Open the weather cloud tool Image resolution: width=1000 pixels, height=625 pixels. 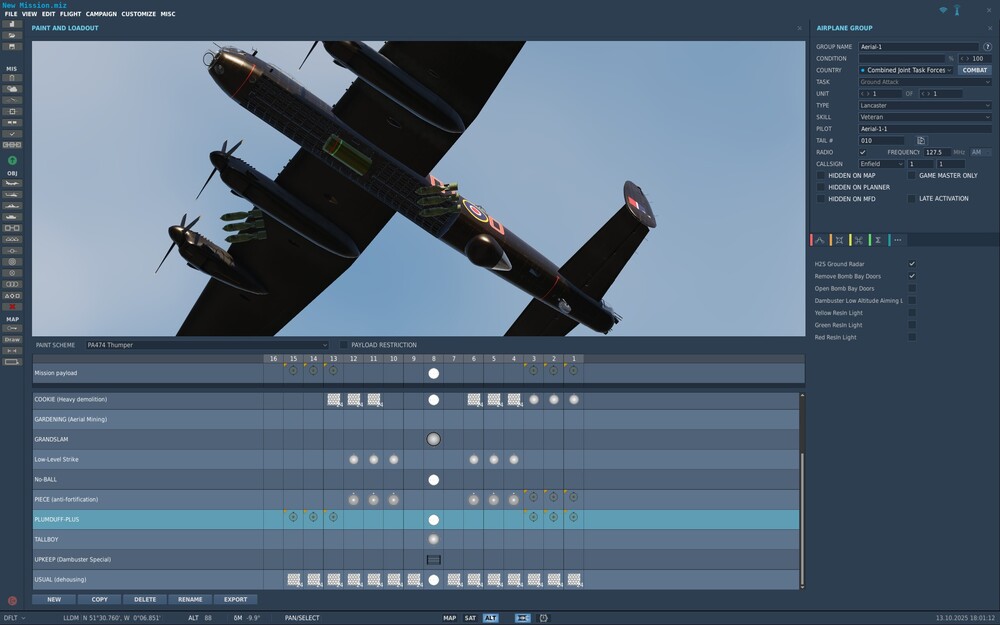point(11,89)
